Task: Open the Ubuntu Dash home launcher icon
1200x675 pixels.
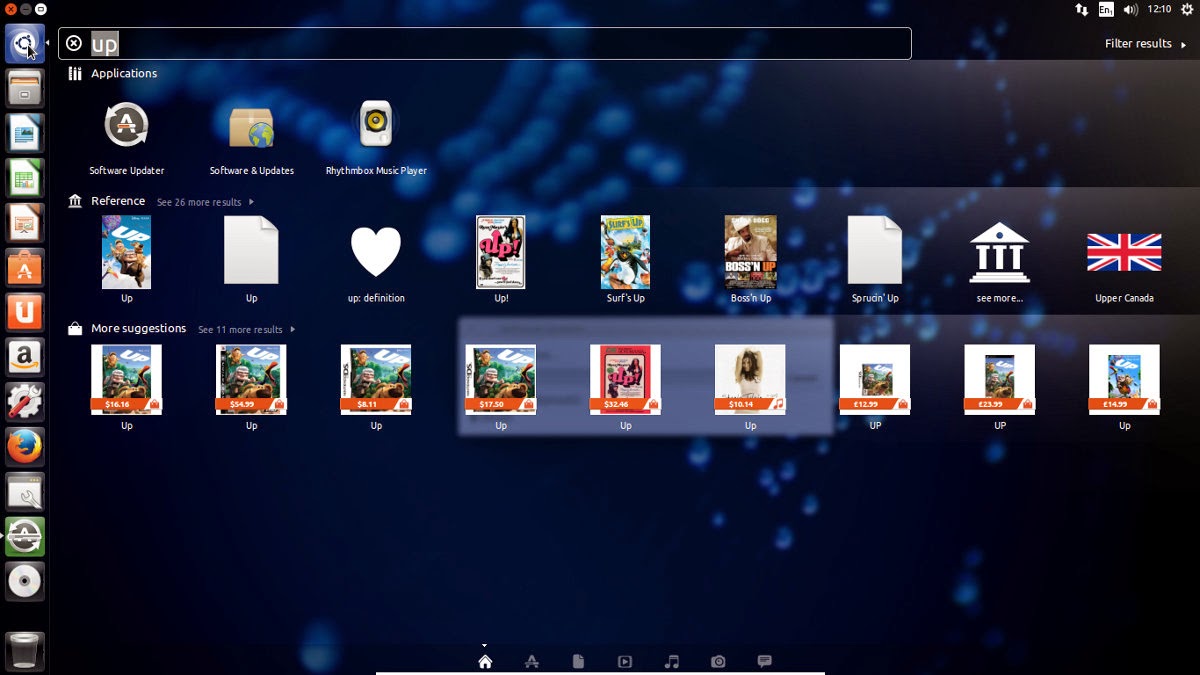Action: 25,44
